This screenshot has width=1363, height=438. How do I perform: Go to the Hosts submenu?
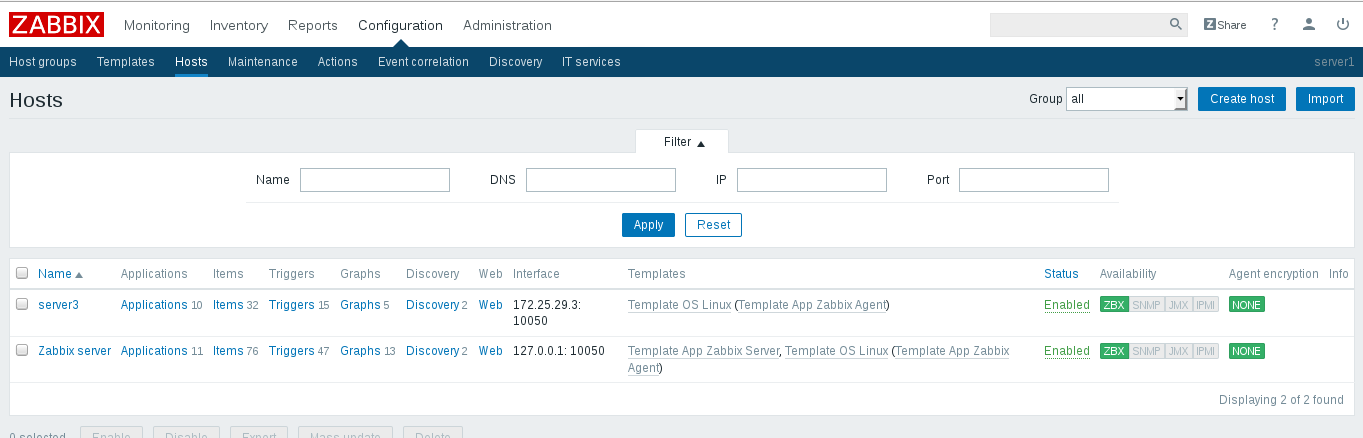191,62
